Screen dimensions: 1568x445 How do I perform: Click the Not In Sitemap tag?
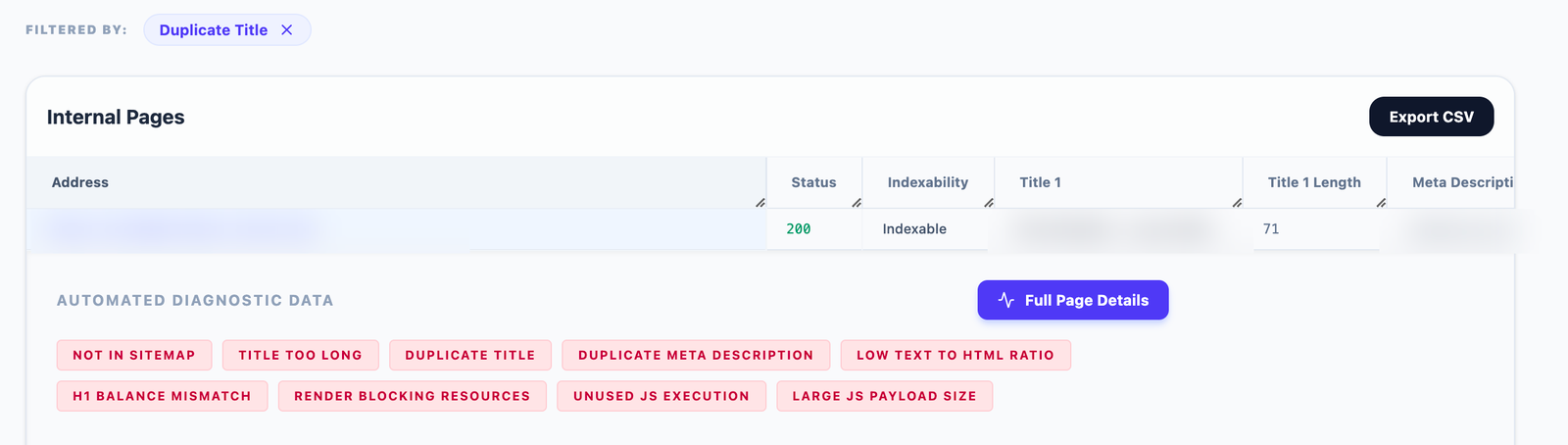tap(134, 355)
